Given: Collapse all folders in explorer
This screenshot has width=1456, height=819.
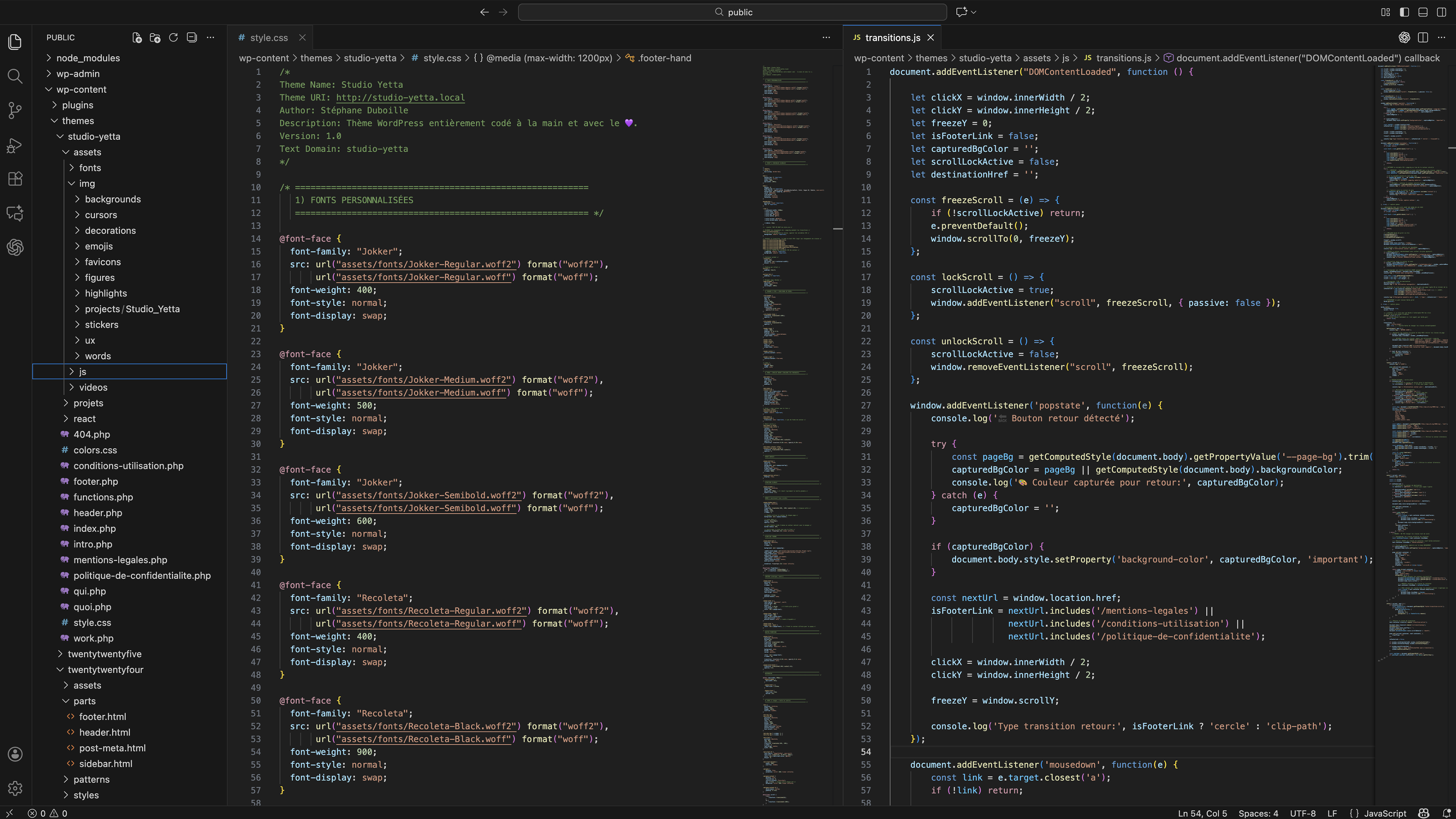Looking at the screenshot, I should click(192, 38).
